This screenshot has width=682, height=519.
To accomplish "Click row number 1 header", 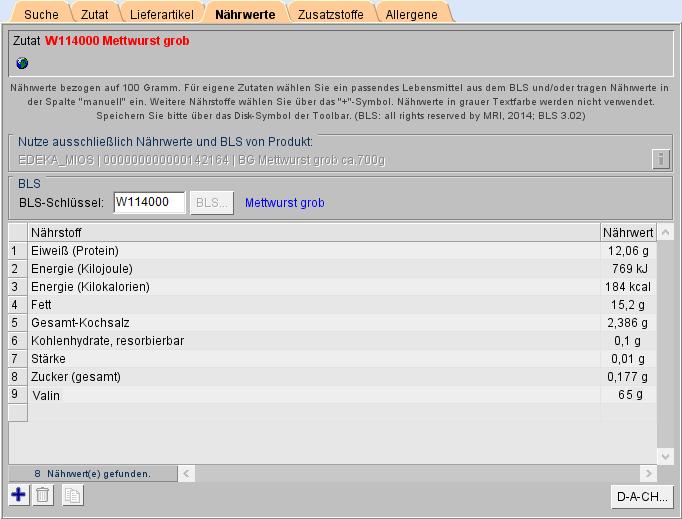I will (18, 251).
